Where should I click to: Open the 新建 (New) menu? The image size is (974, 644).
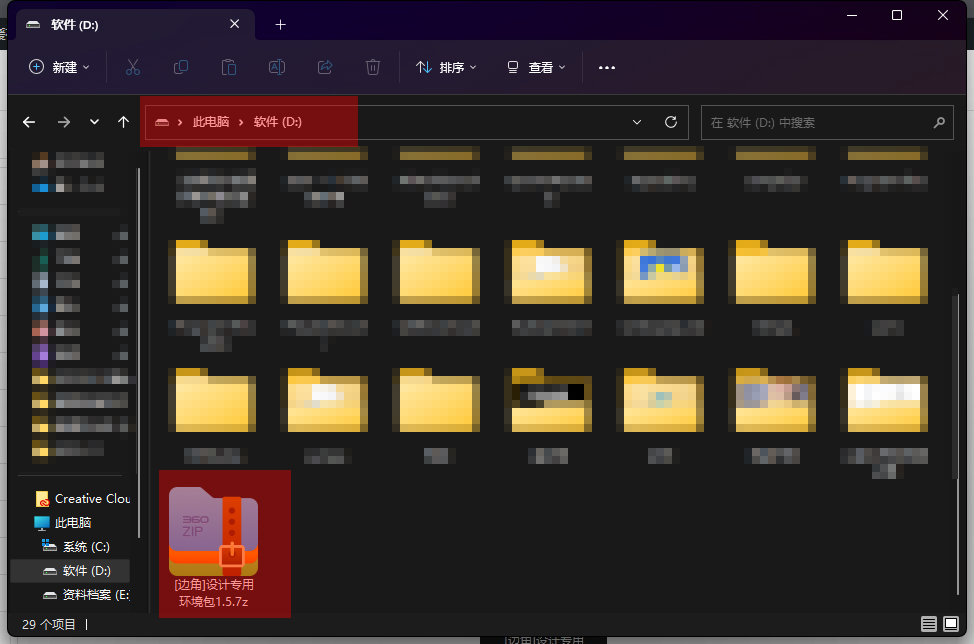pos(59,67)
